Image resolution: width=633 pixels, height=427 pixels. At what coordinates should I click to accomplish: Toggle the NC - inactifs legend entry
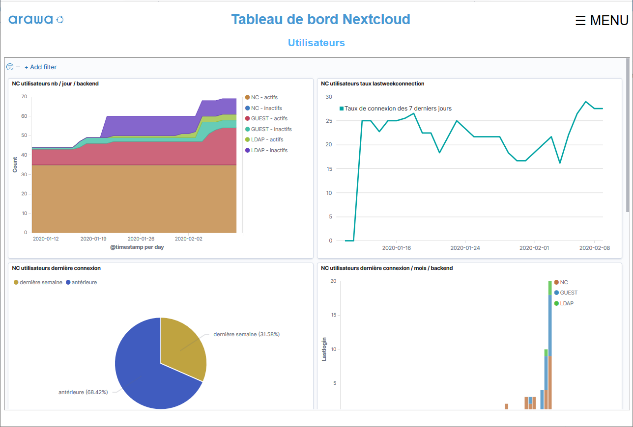click(x=263, y=108)
